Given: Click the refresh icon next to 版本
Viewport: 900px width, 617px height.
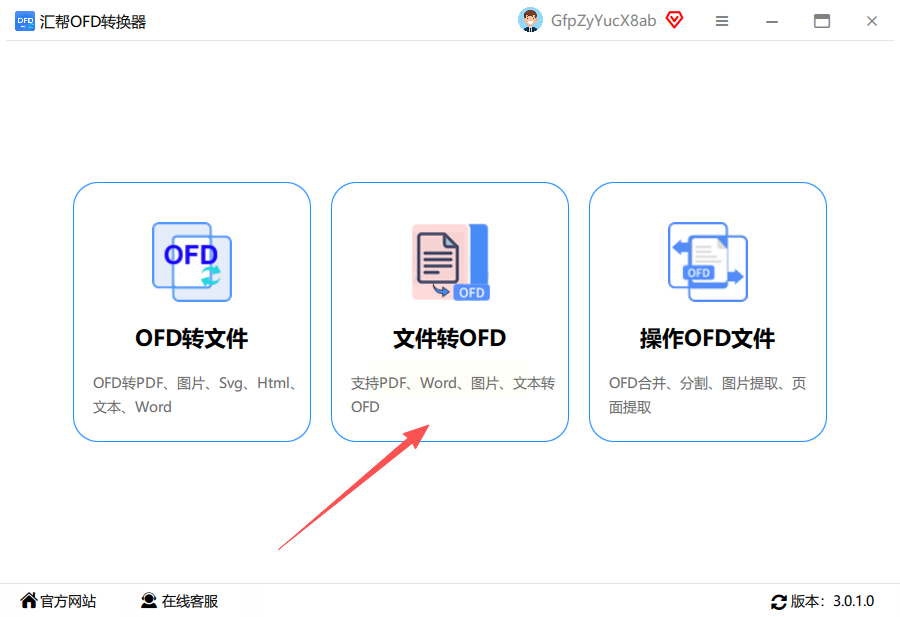Looking at the screenshot, I should click(x=778, y=602).
